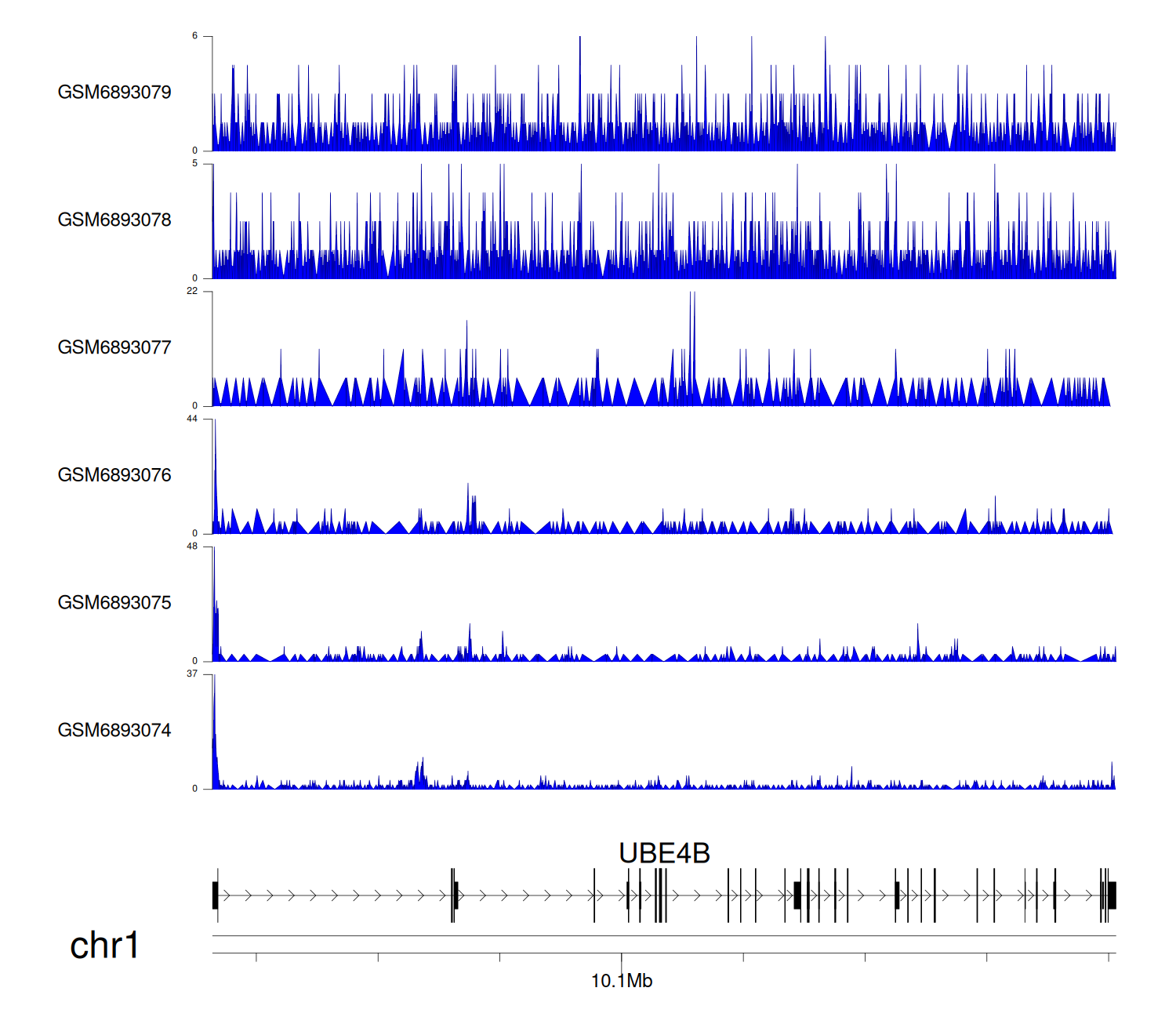Click the chr1 chromosome label

tap(104, 946)
